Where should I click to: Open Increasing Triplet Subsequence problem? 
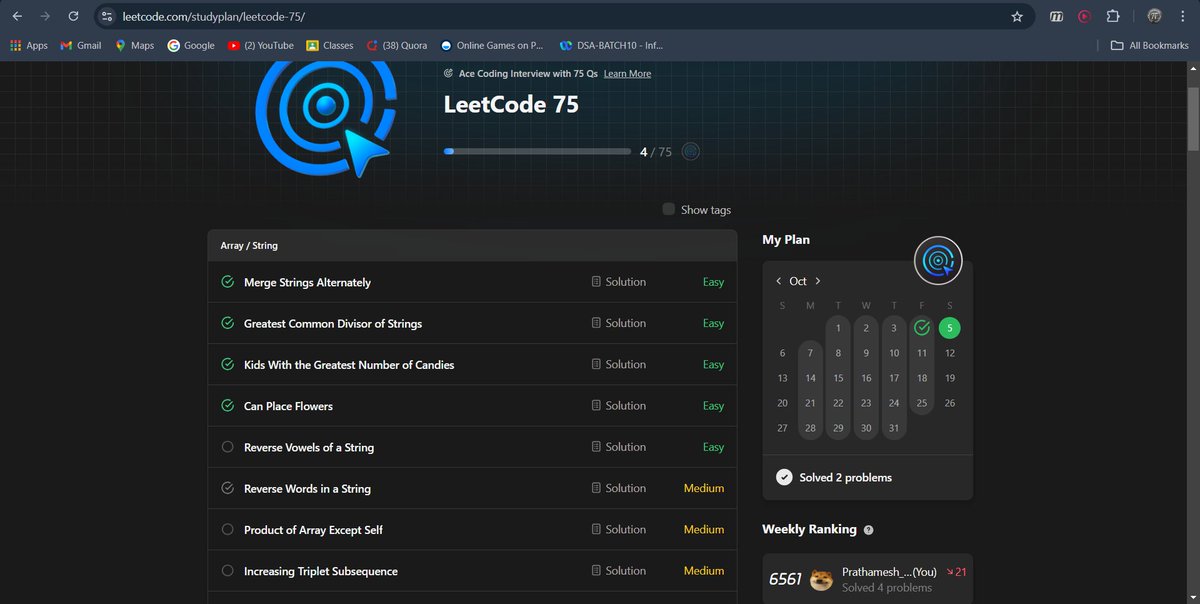click(x=321, y=571)
